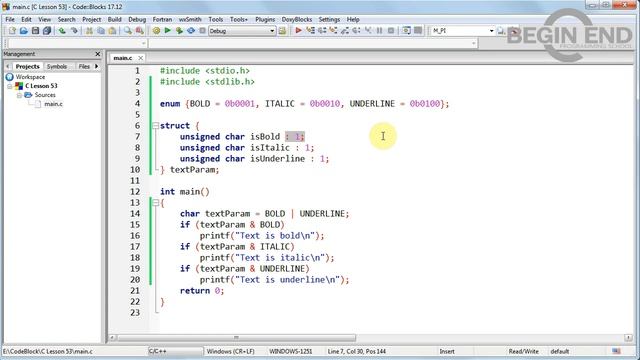640x360 pixels.
Task: Open the Debugging windows icon
Action: click(x=407, y=31)
